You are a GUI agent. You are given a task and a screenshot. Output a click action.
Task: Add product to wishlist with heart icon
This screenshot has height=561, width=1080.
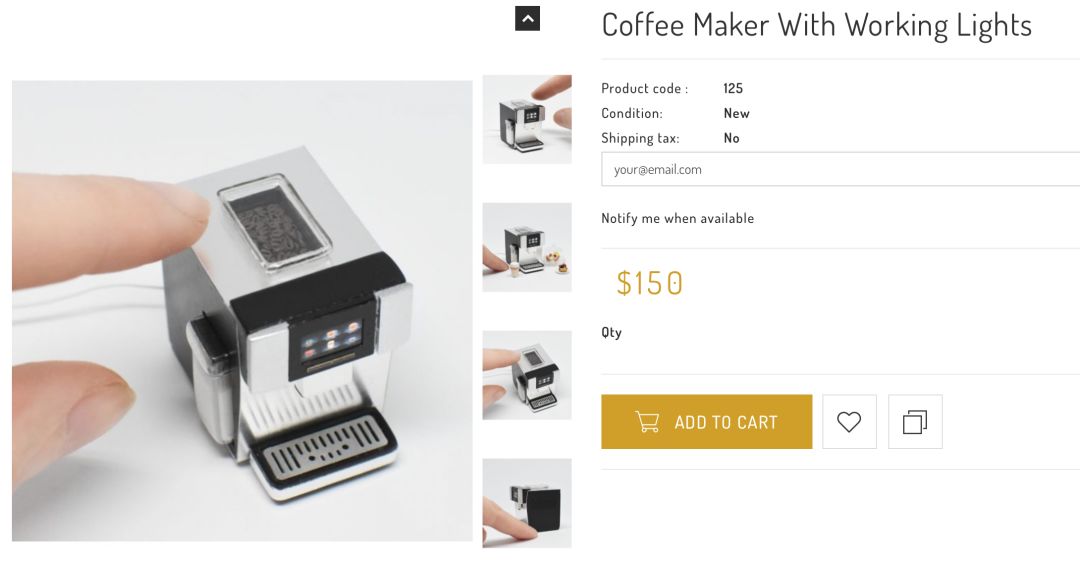pyautogui.click(x=849, y=422)
